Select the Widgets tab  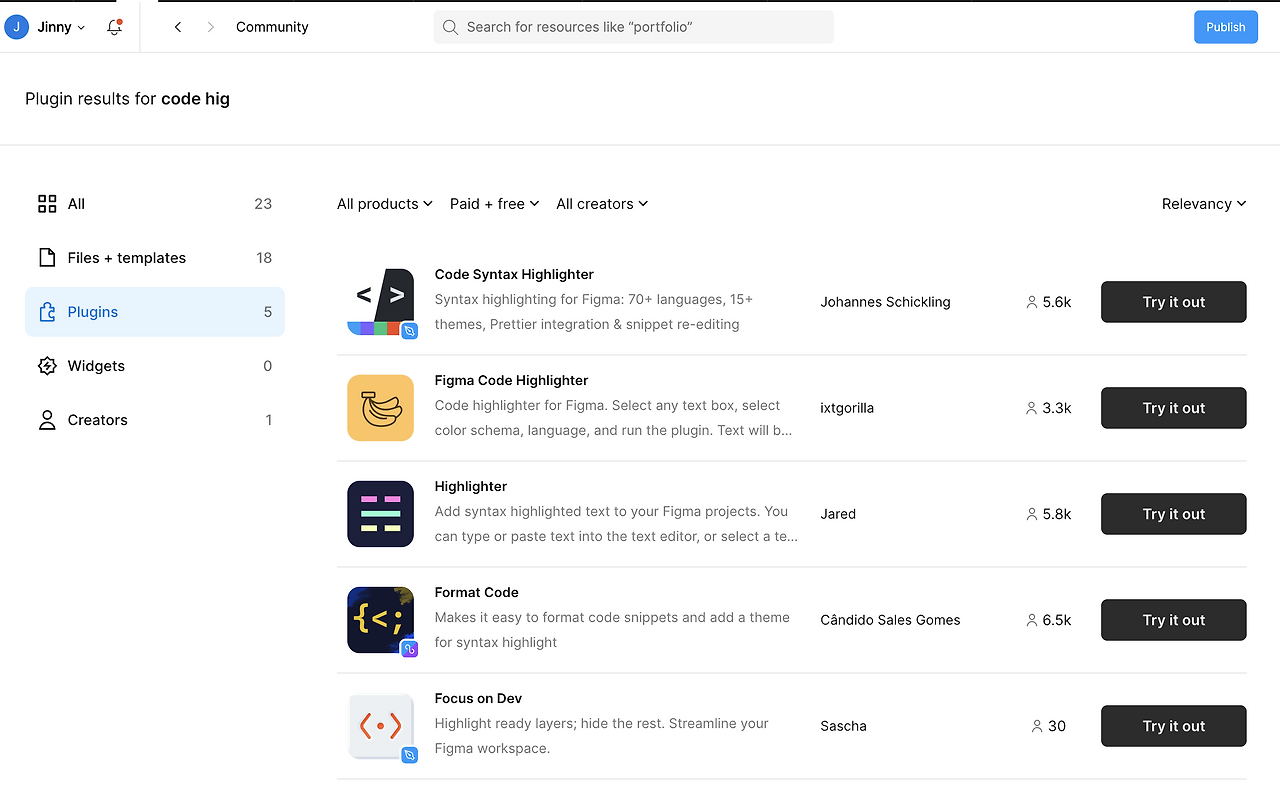point(155,366)
